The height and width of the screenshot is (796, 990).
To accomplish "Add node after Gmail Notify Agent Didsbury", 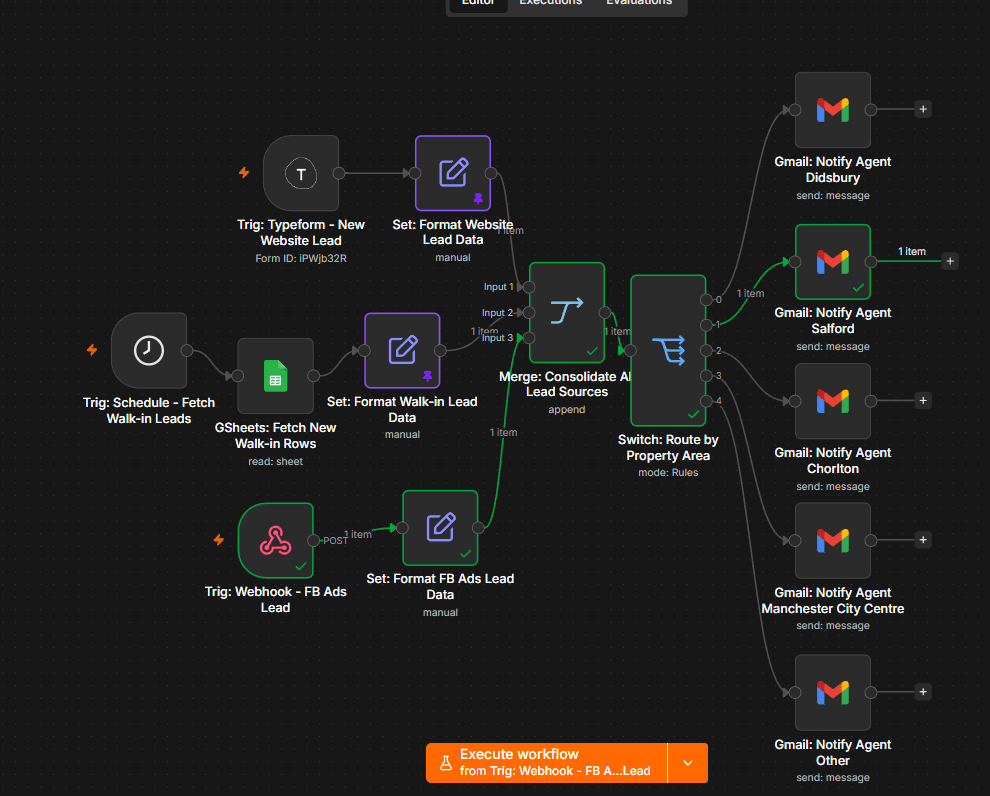I will [x=923, y=109].
